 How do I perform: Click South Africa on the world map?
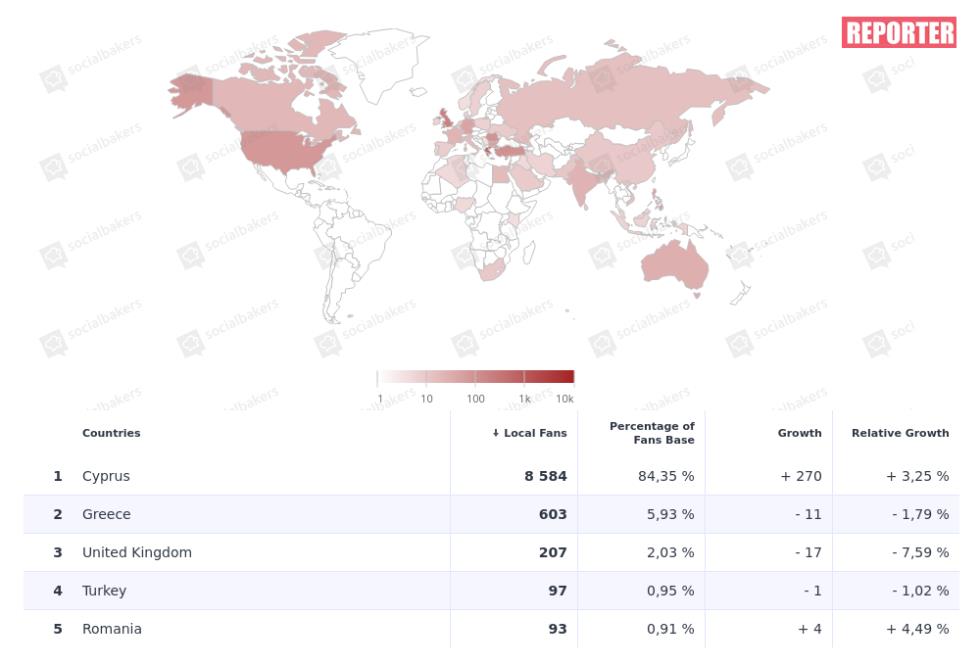click(x=492, y=270)
